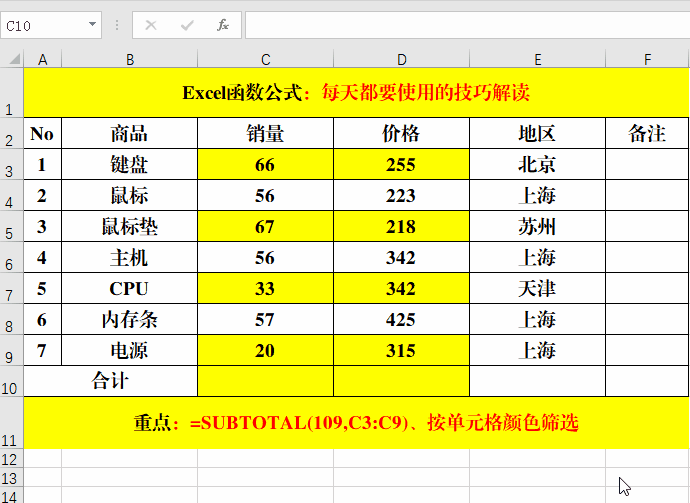Click the empty yellow total cell C10

point(265,381)
